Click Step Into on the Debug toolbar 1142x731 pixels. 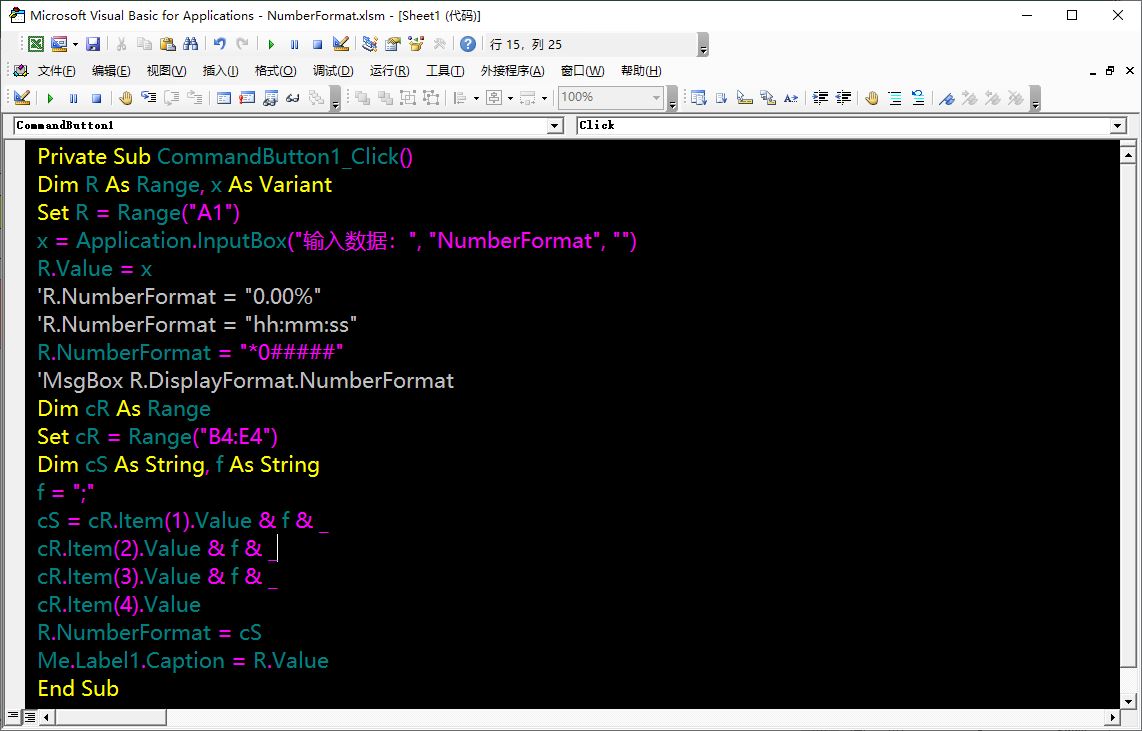click(149, 98)
